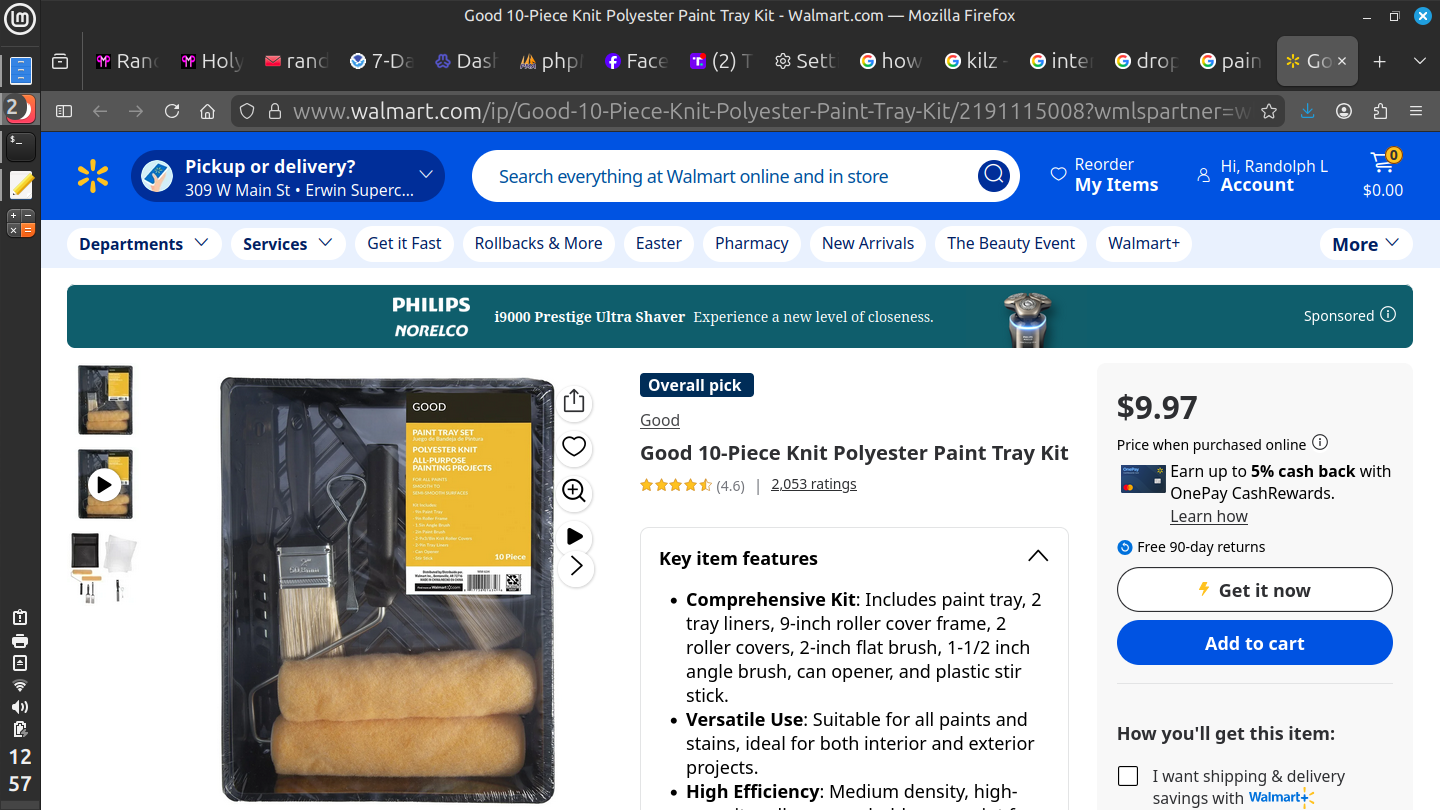Open the More navigation dropdown
The width and height of the screenshot is (1440, 810).
[1365, 244]
